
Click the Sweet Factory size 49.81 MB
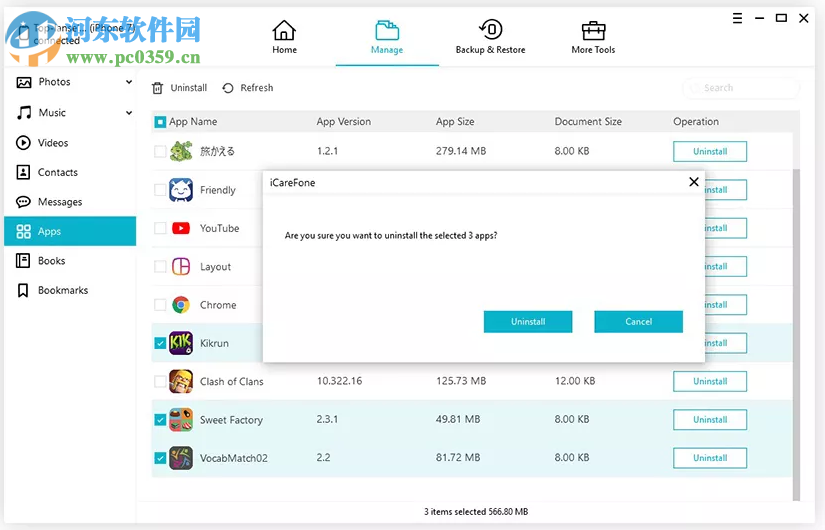pos(458,419)
